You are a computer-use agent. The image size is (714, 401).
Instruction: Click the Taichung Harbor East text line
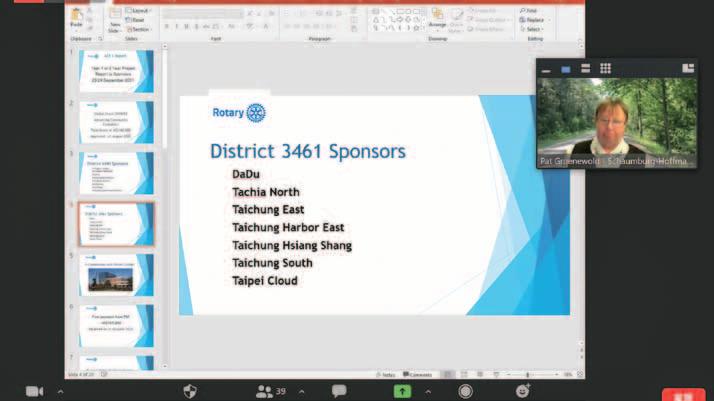coord(288,228)
